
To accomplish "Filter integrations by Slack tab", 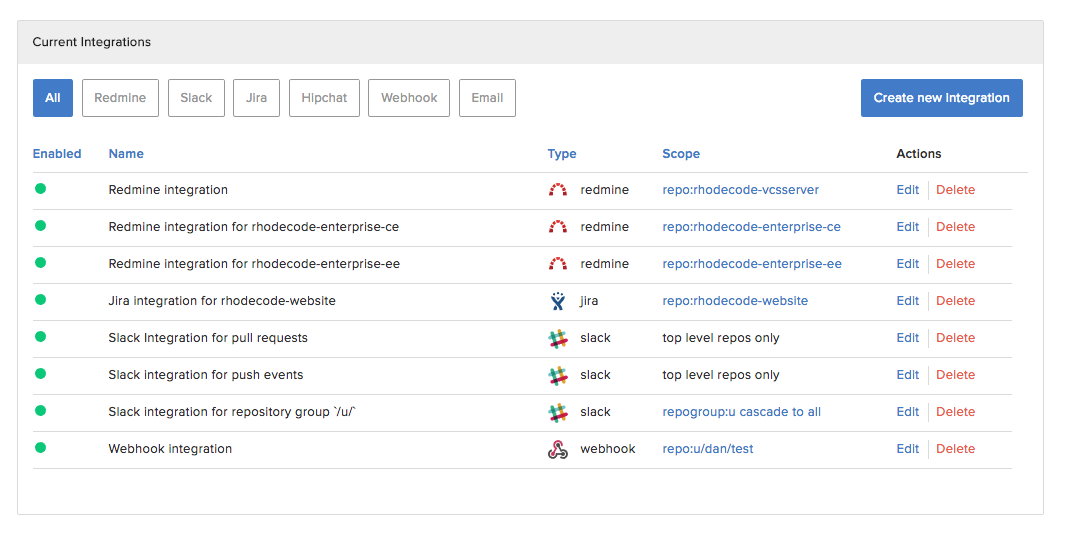I will click(x=196, y=98).
